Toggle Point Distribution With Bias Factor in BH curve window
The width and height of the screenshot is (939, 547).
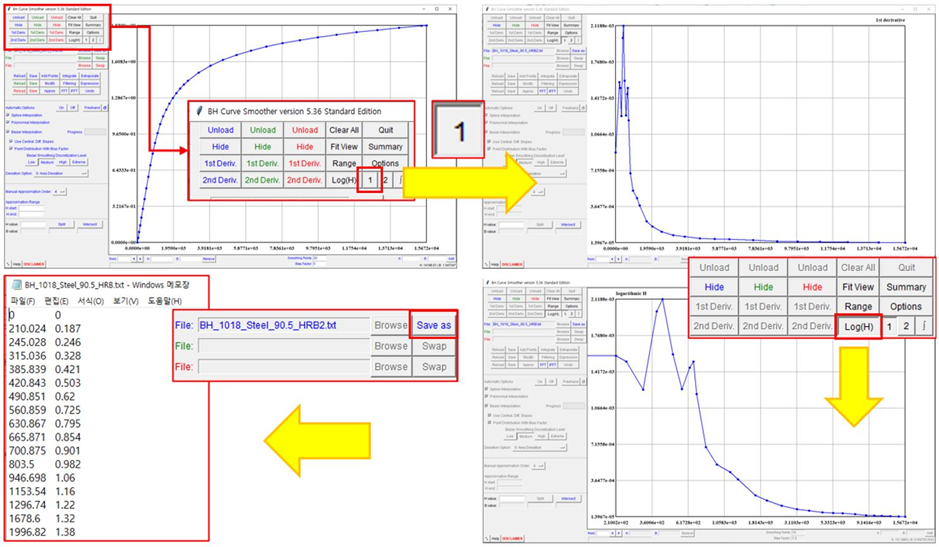coord(11,149)
